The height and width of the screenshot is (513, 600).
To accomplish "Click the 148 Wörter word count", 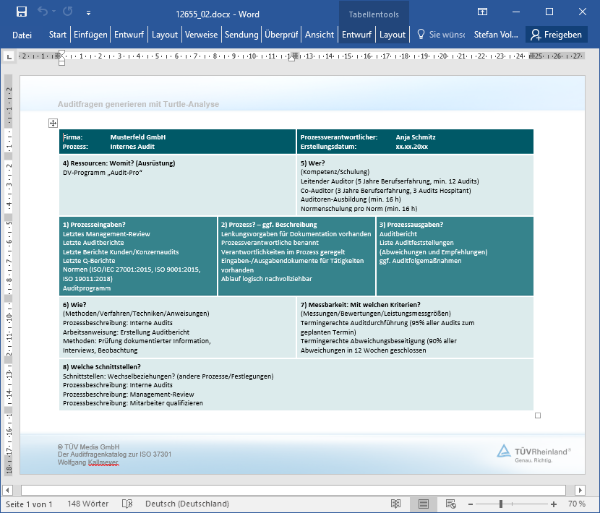I will [87, 504].
